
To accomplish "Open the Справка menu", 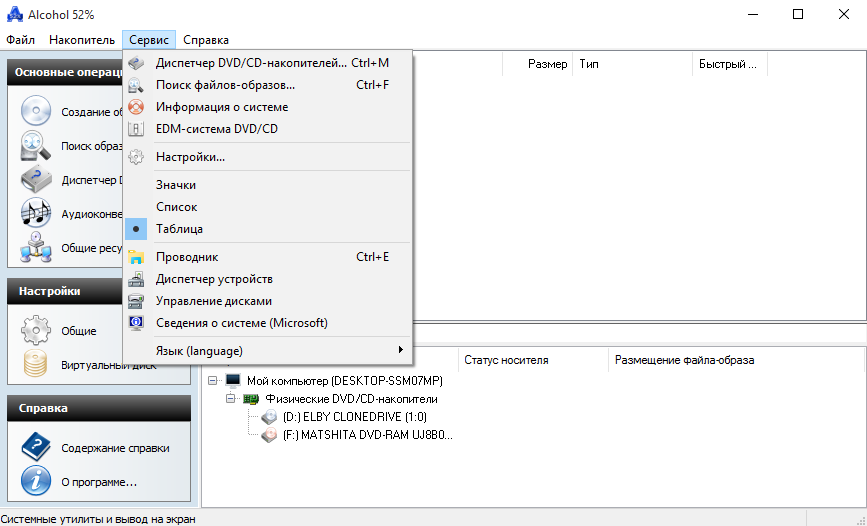I will pyautogui.click(x=206, y=40).
